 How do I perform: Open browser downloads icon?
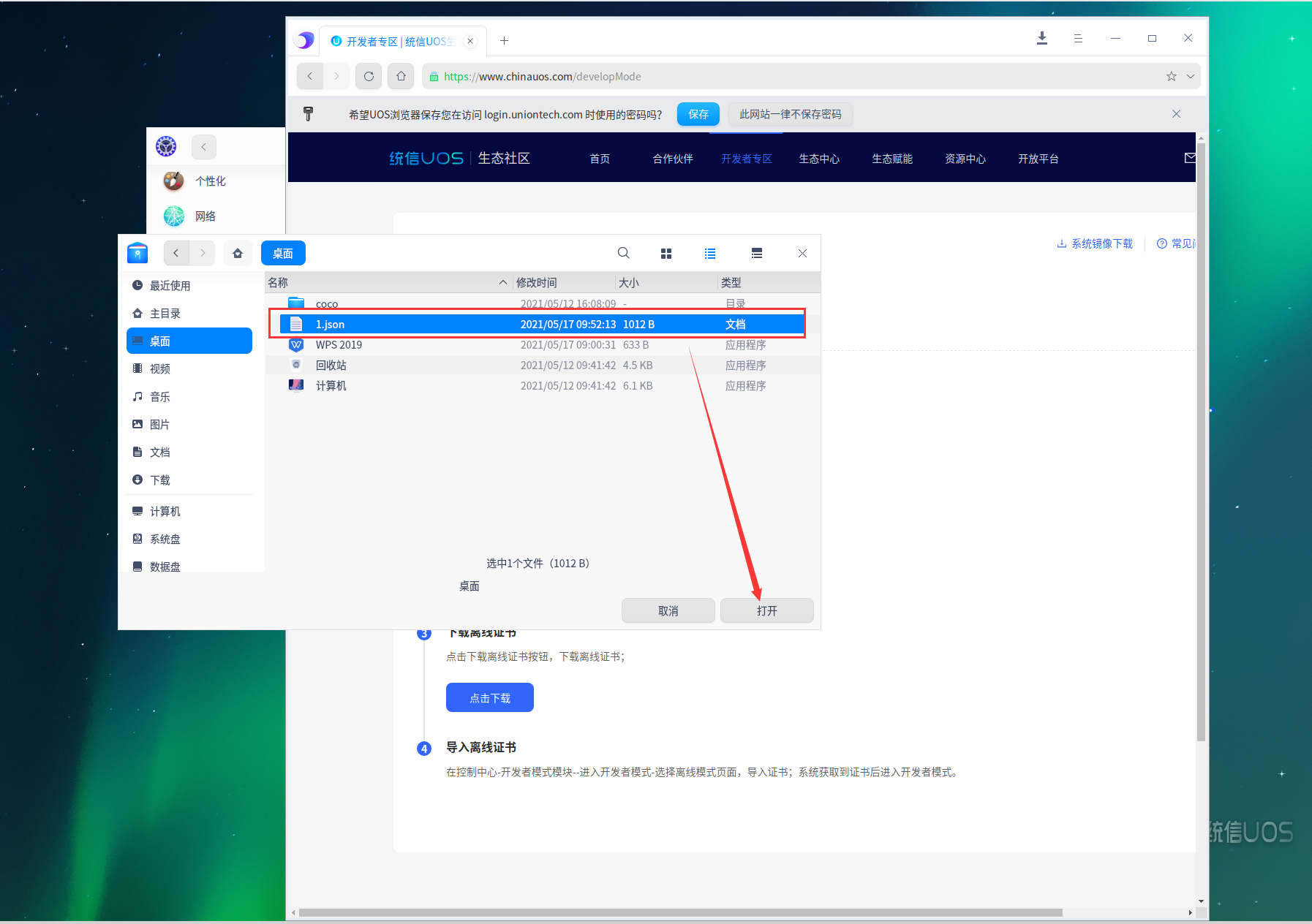coord(1042,38)
